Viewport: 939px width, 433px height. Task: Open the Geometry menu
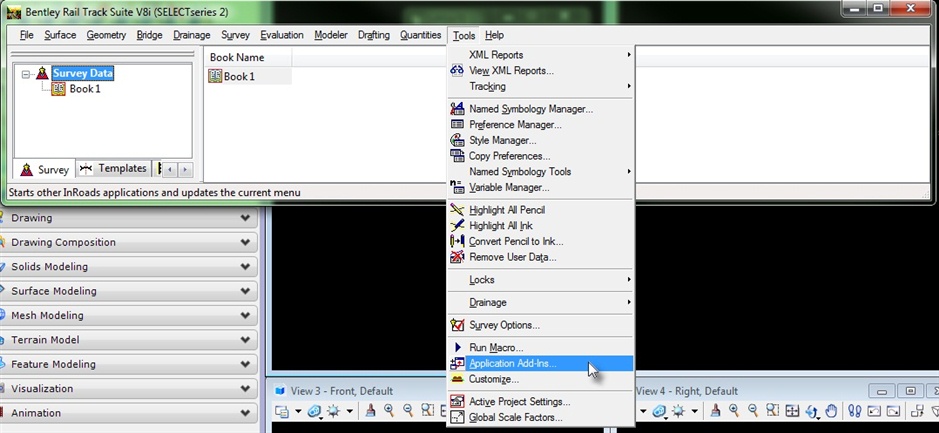coord(106,35)
